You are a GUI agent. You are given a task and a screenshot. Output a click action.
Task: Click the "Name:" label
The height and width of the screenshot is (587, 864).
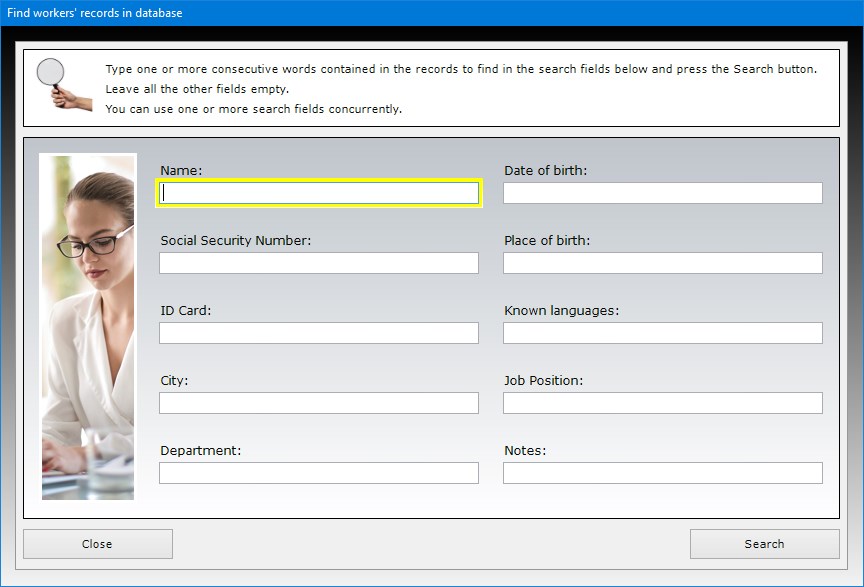pos(181,171)
